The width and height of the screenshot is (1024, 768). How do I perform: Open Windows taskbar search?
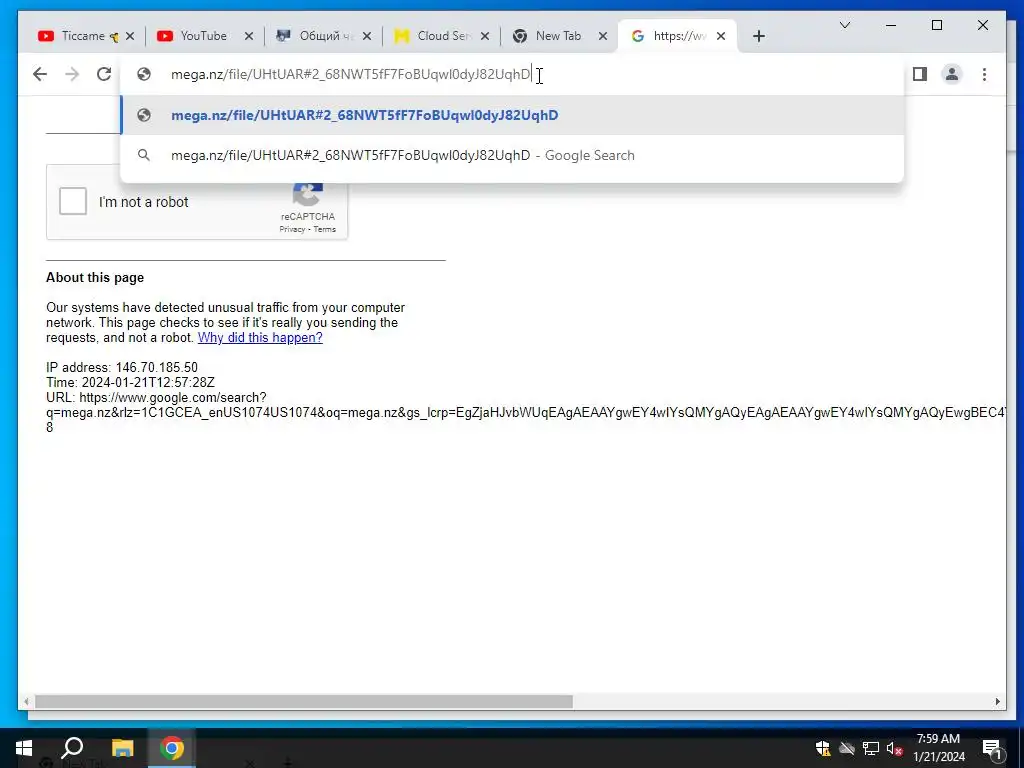coord(72,748)
